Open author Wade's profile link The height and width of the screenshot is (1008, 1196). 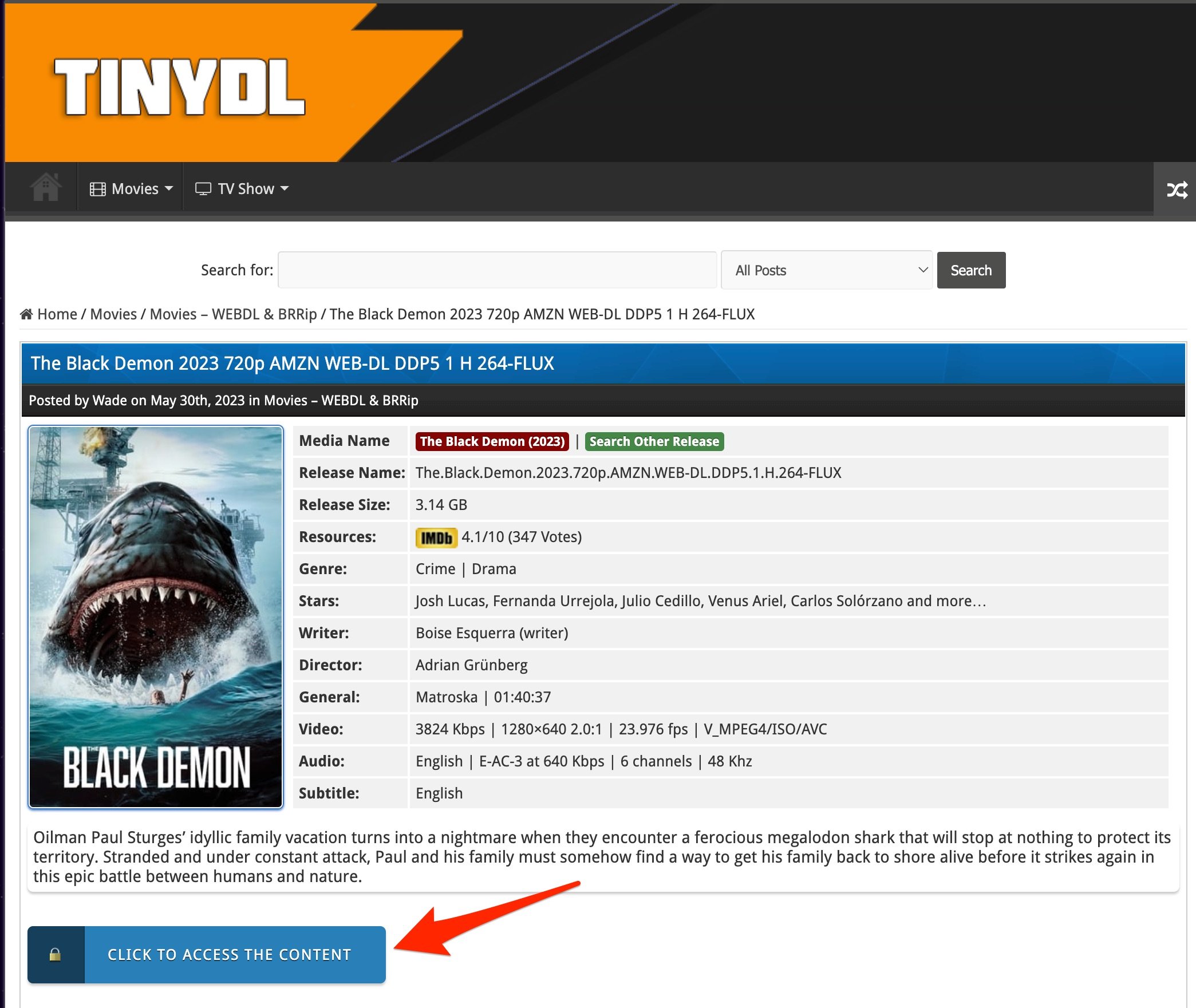point(109,400)
